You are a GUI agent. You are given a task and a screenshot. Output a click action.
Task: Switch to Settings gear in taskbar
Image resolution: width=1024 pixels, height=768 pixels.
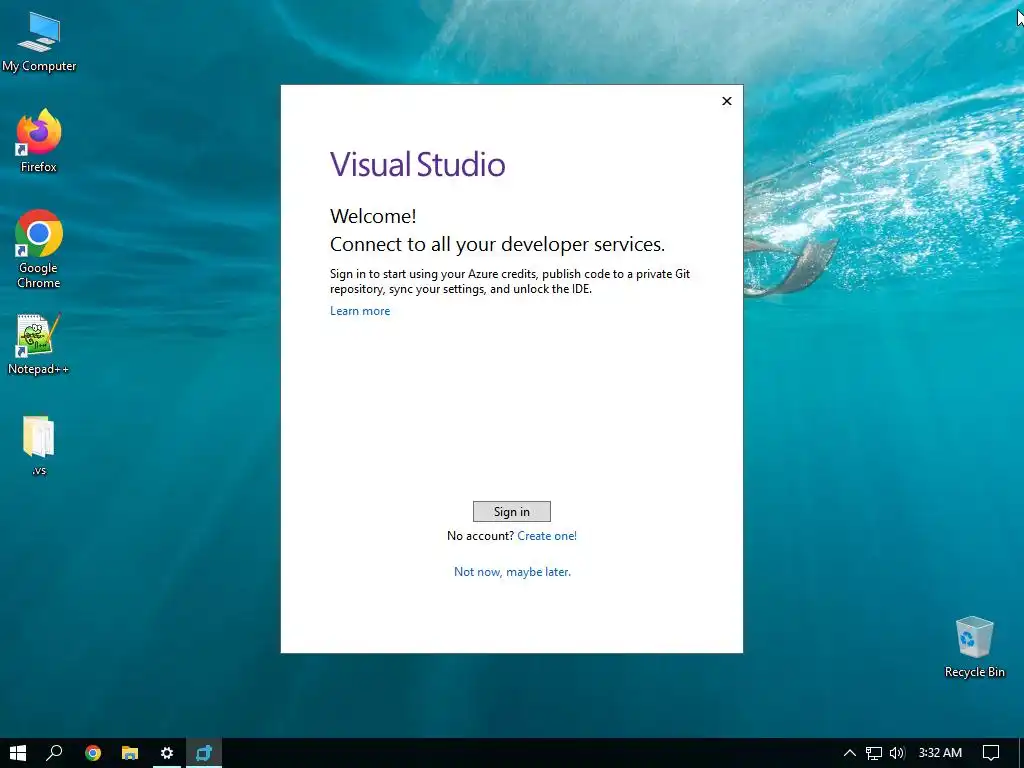167,753
